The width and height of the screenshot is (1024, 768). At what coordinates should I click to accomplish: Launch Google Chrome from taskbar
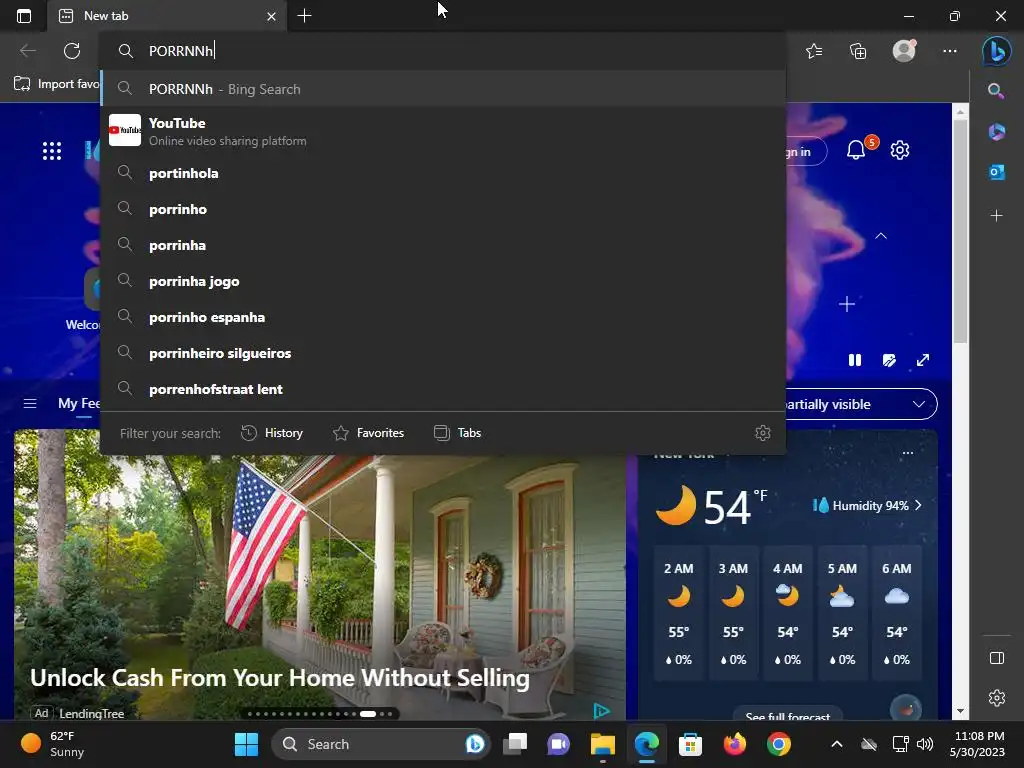pos(778,744)
